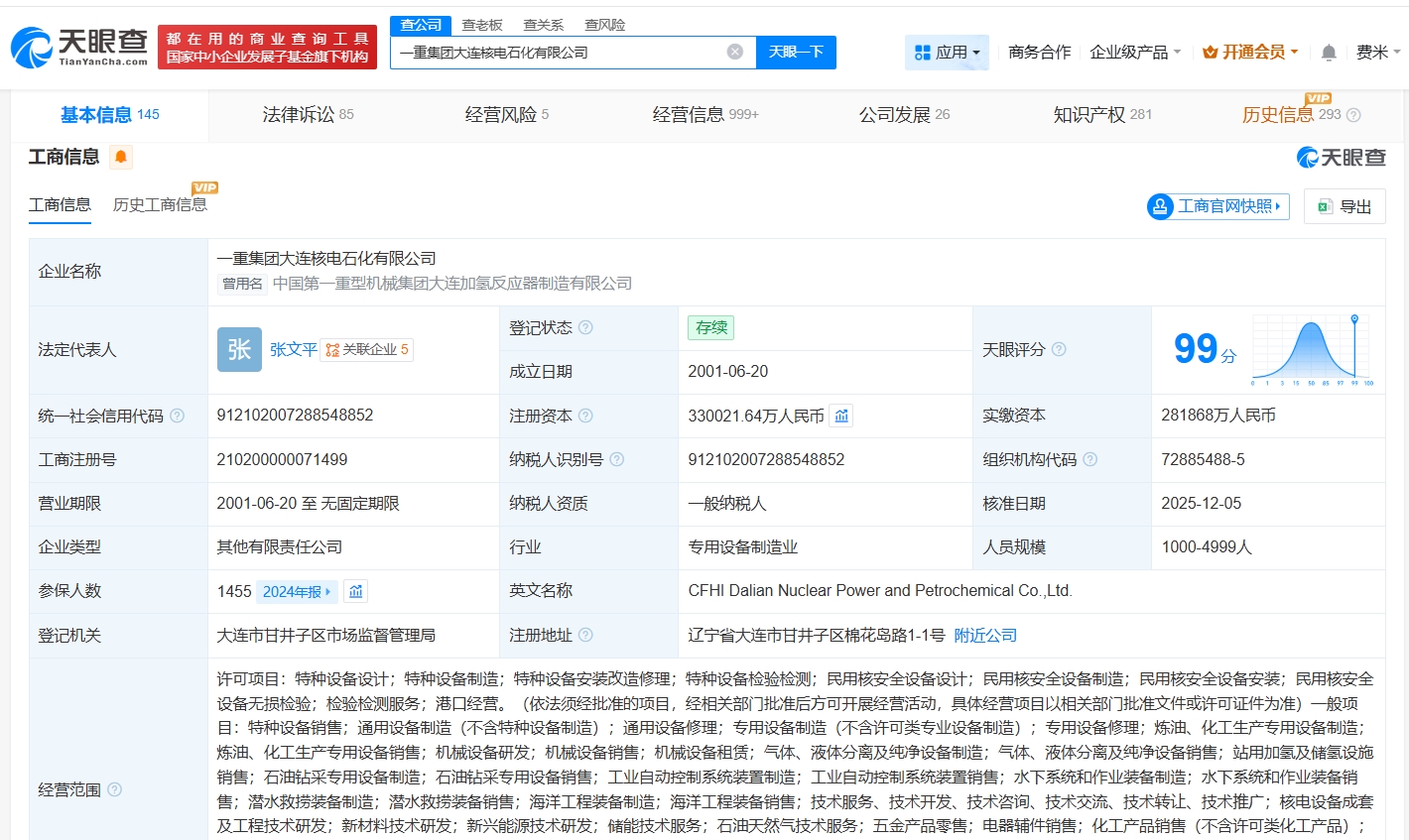This screenshot has width=1409, height=840.
Task: Open legal representative 张文平 link
Action: coord(294,349)
